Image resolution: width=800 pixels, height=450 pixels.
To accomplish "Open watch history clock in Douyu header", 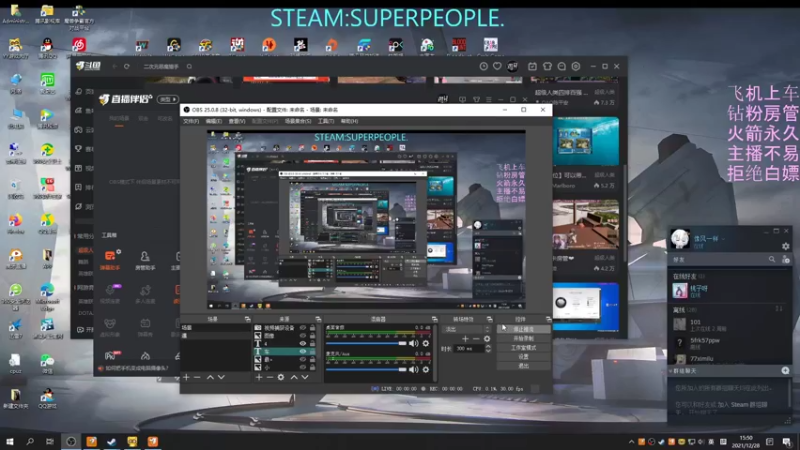I will (483, 66).
